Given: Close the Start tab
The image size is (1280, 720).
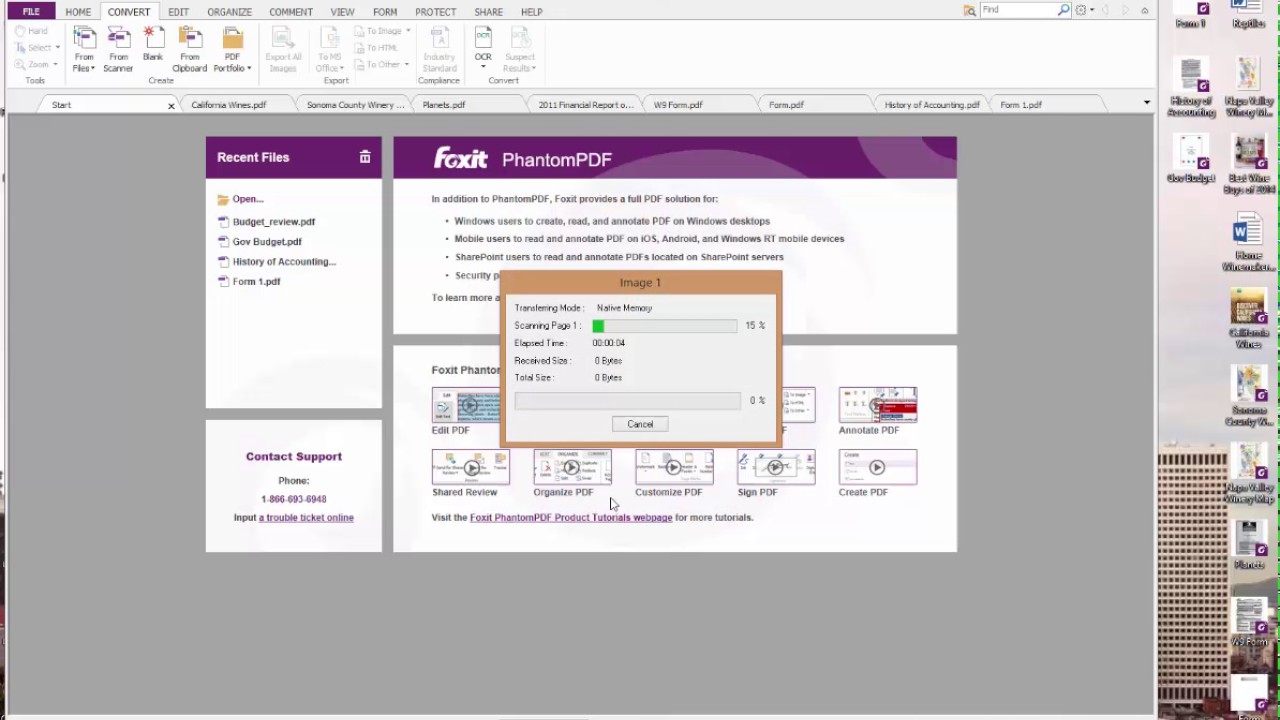Looking at the screenshot, I should [171, 105].
